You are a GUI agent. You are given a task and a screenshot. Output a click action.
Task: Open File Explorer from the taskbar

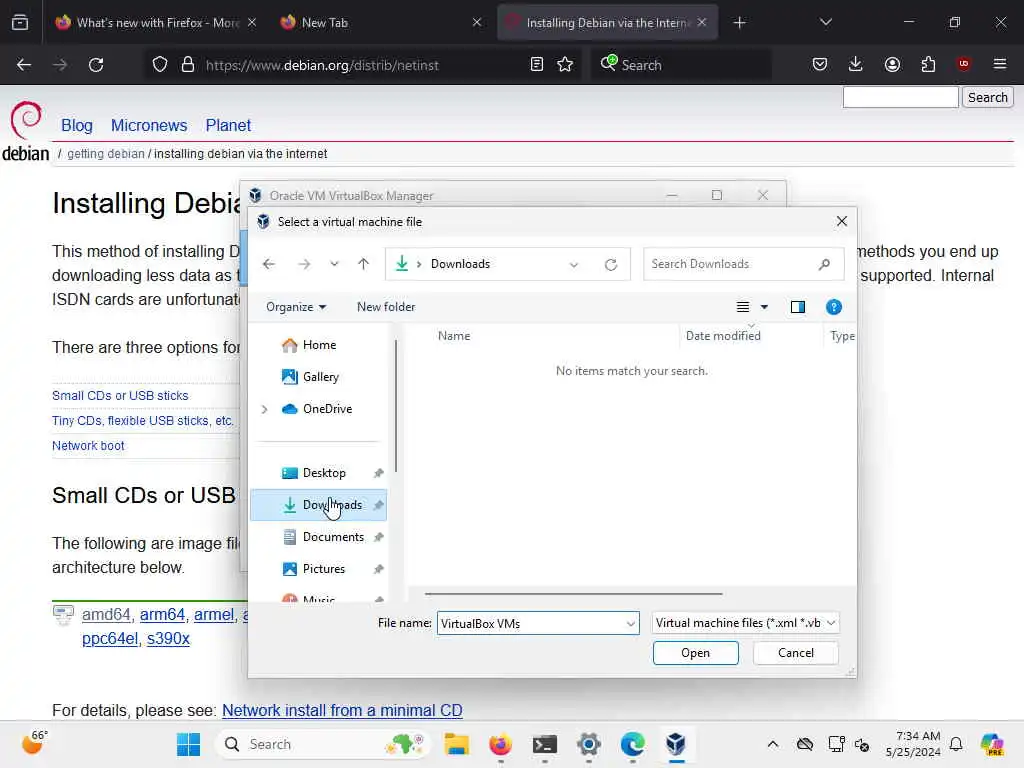pyautogui.click(x=456, y=744)
